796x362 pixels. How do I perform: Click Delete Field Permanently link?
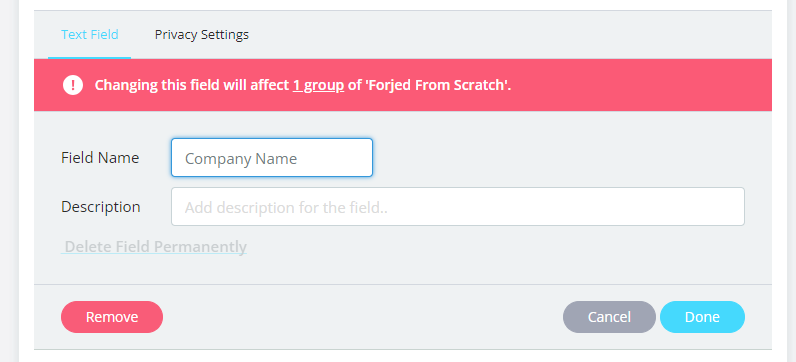154,247
